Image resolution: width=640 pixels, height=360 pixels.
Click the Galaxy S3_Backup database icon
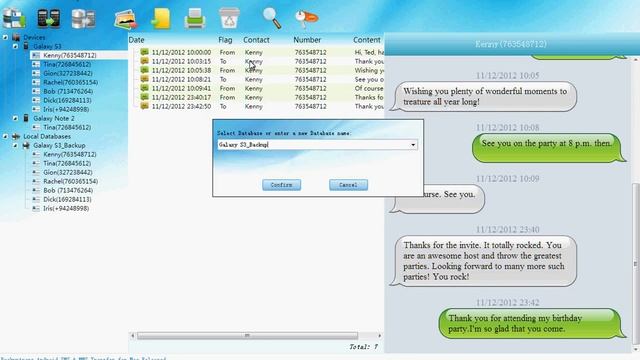pyautogui.click(x=26, y=145)
